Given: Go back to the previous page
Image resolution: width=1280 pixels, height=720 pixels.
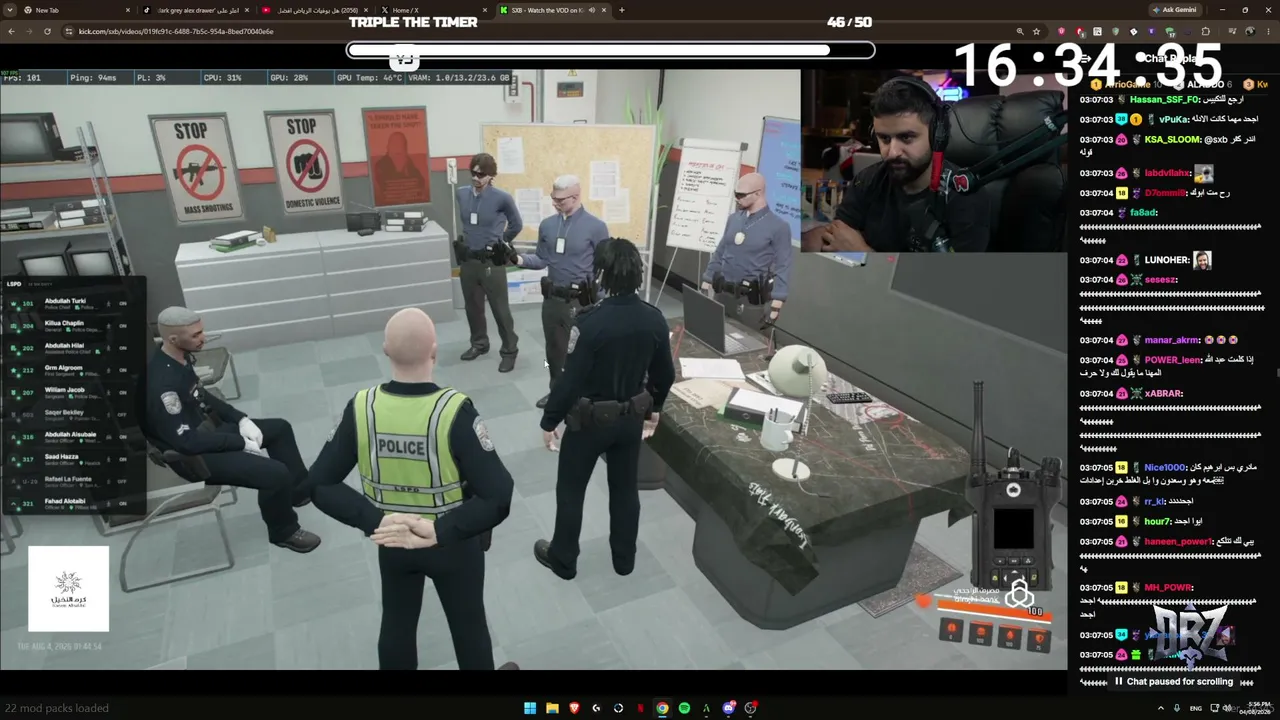Looking at the screenshot, I should (x=11, y=31).
